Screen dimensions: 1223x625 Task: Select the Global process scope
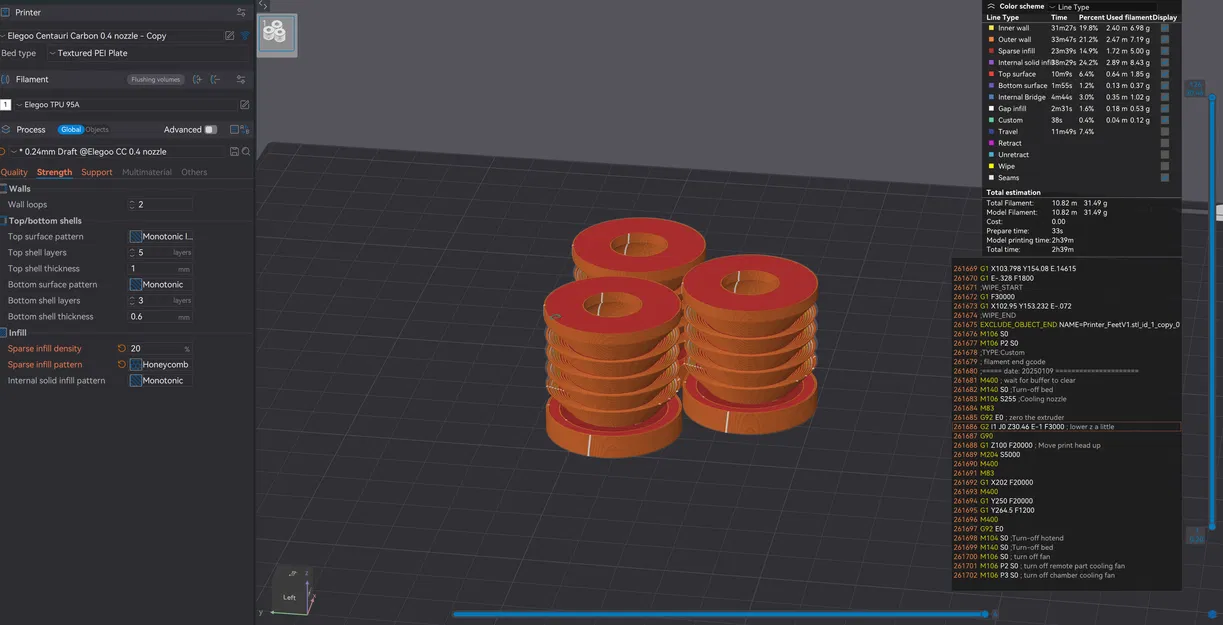pos(71,129)
